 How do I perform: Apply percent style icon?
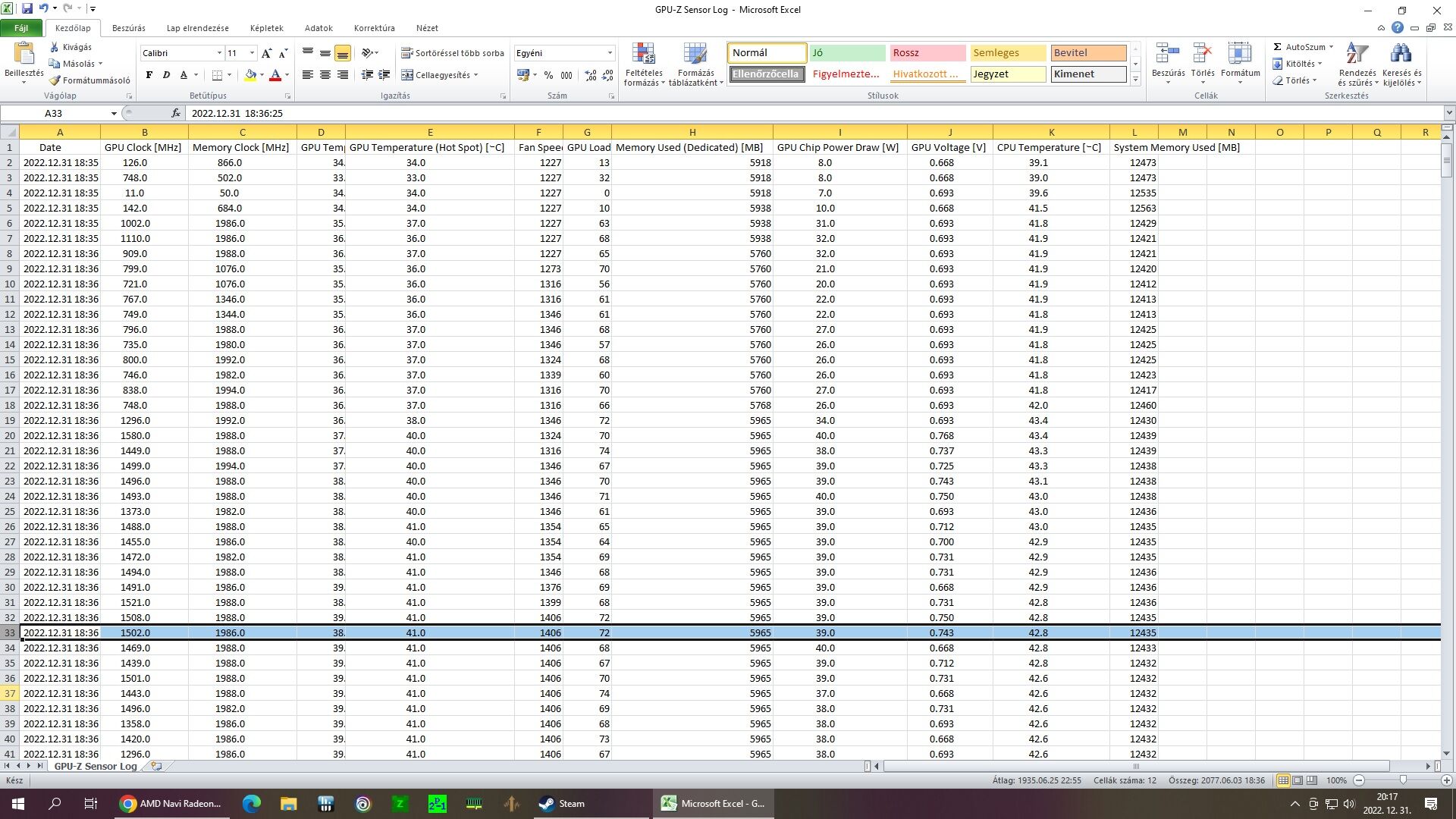[548, 75]
